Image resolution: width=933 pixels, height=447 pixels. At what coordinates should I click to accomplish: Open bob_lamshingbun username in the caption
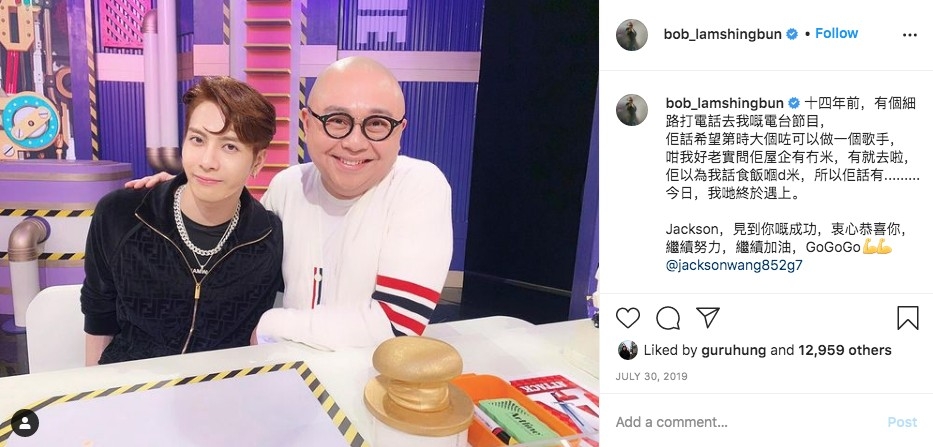coord(724,104)
